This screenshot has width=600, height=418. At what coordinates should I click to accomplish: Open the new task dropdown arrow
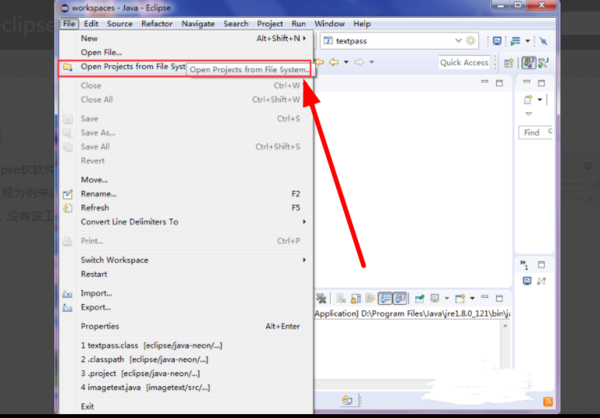tap(540, 100)
